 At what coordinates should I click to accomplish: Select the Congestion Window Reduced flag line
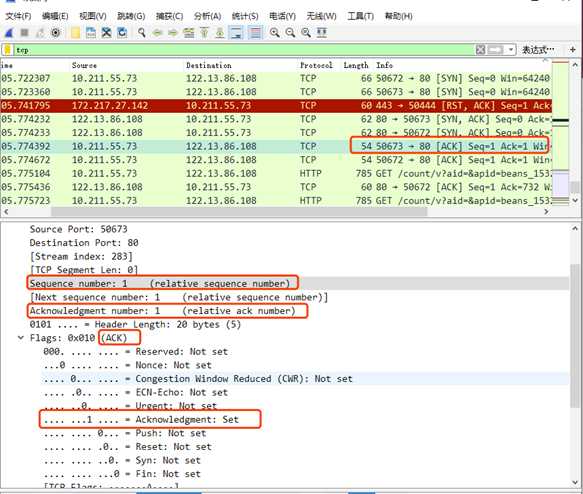point(198,379)
